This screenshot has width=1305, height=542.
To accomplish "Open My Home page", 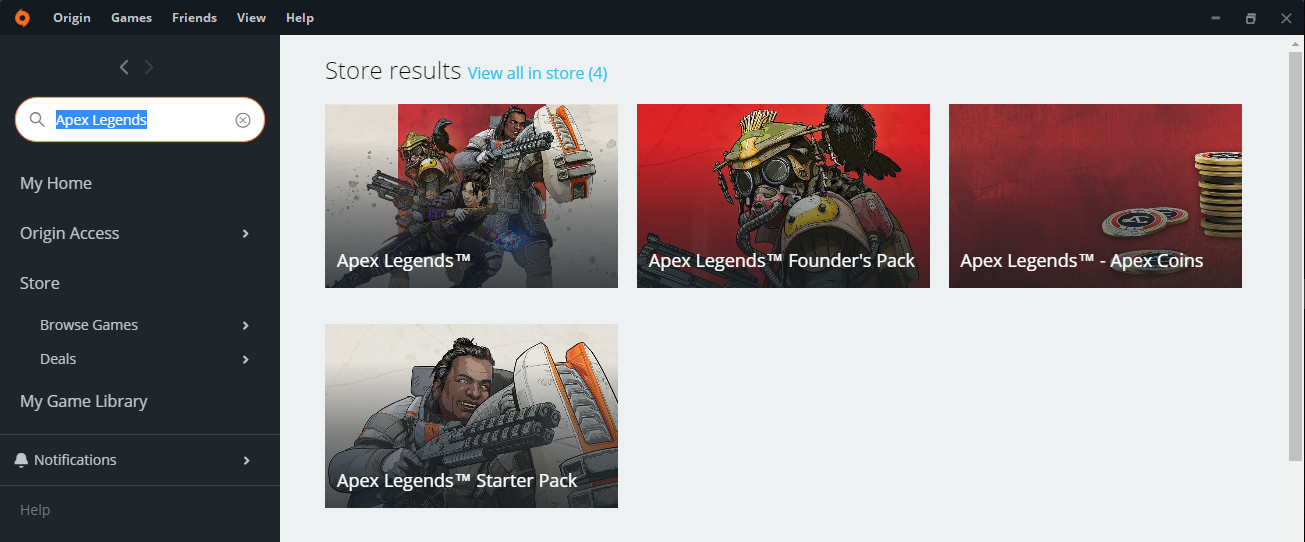I will click(x=56, y=183).
